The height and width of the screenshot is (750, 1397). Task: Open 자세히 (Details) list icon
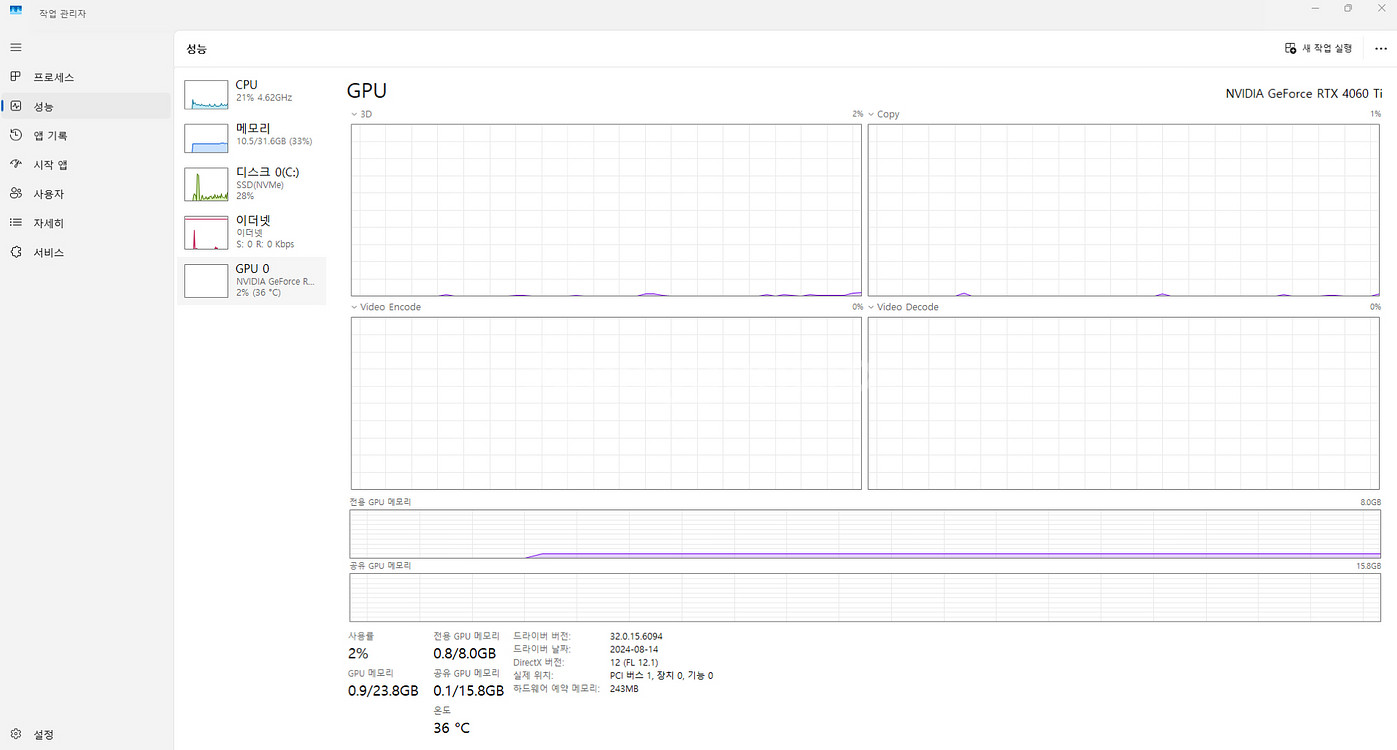15,223
